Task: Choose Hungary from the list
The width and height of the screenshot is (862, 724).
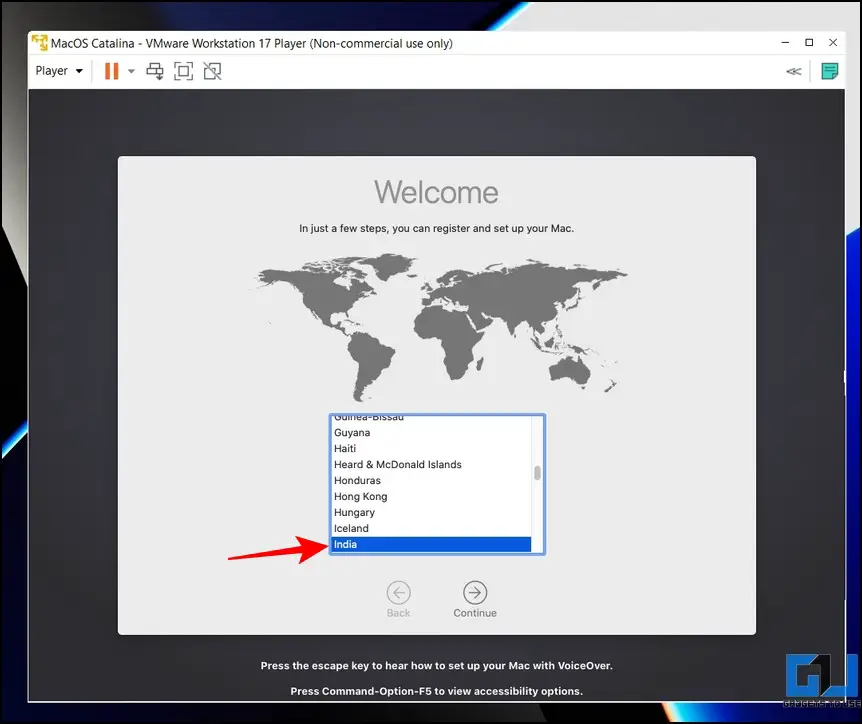Action: 430,512
